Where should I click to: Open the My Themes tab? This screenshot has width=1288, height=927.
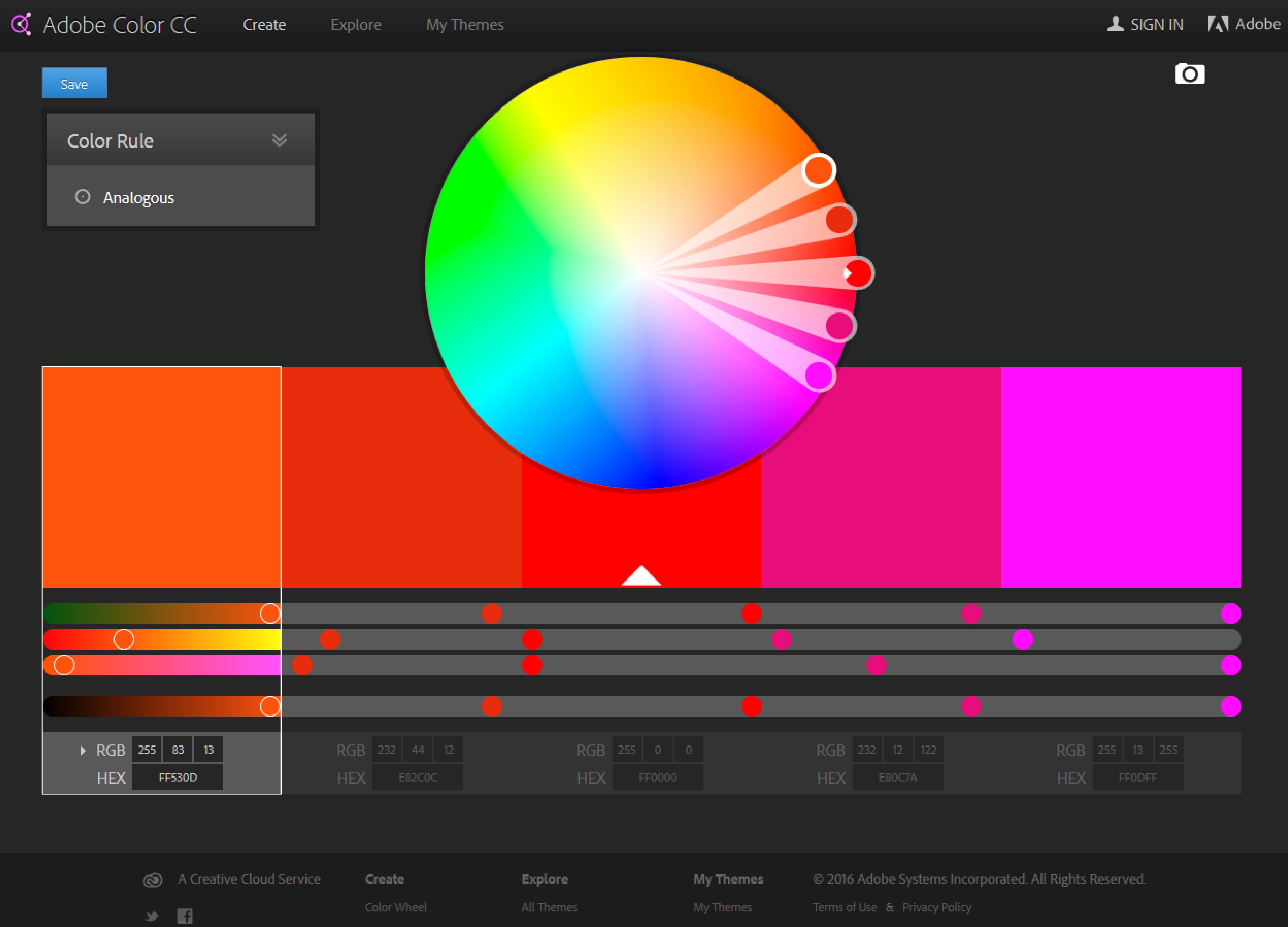click(465, 24)
